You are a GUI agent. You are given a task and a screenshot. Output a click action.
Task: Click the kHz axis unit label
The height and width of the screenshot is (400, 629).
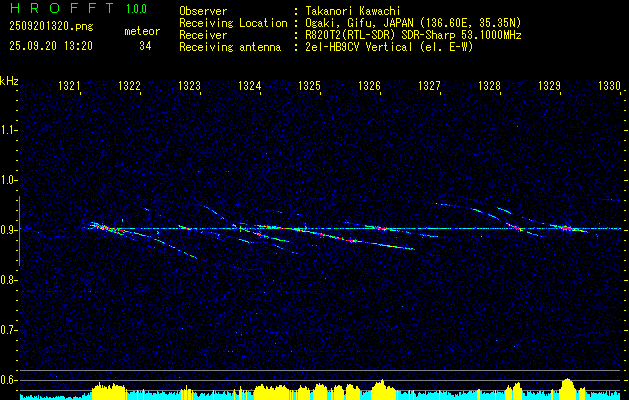[9, 81]
